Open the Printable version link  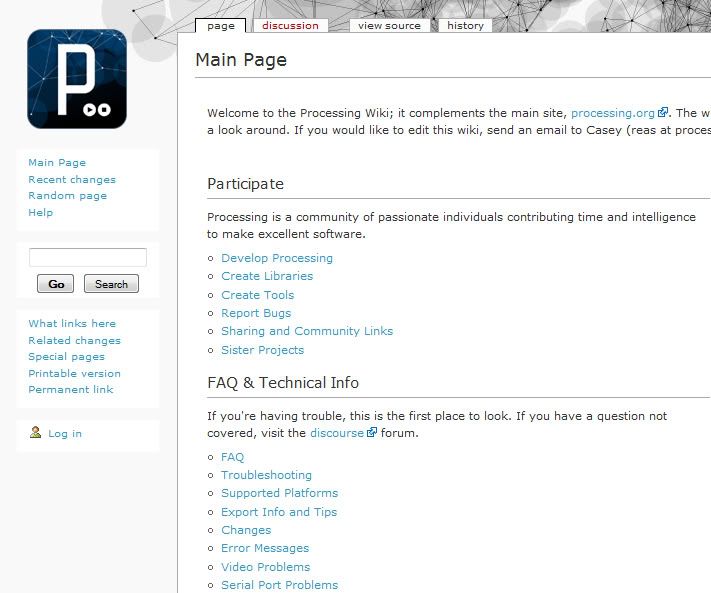pyautogui.click(x=74, y=373)
